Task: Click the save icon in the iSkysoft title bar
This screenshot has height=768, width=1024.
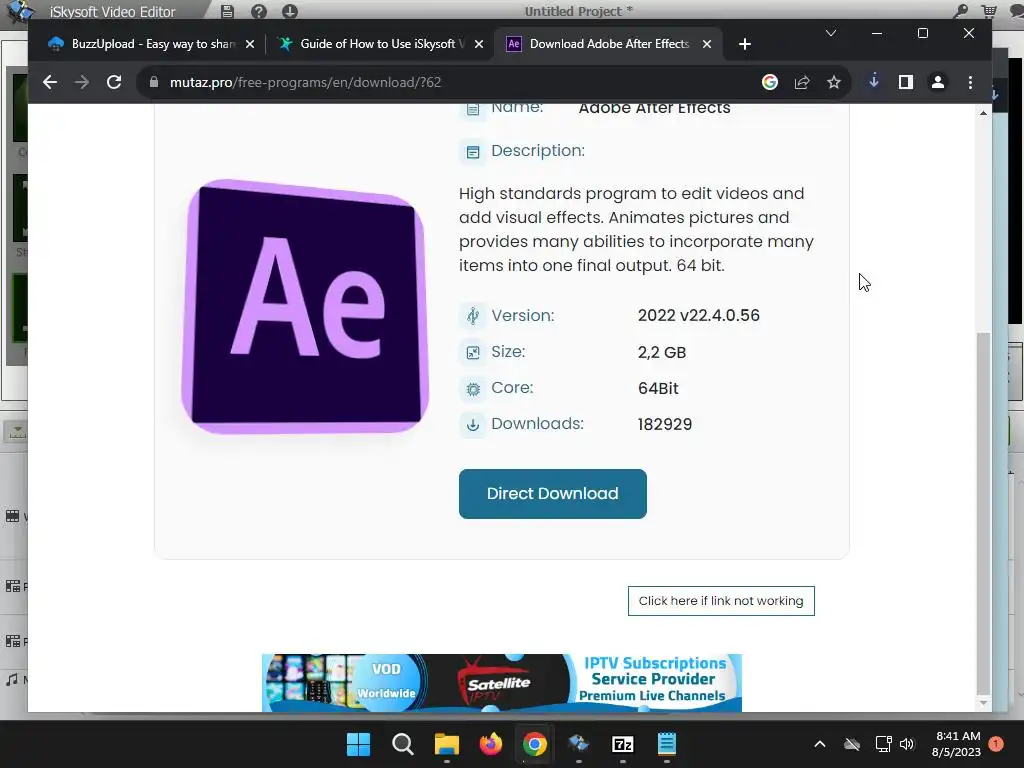Action: (227, 11)
